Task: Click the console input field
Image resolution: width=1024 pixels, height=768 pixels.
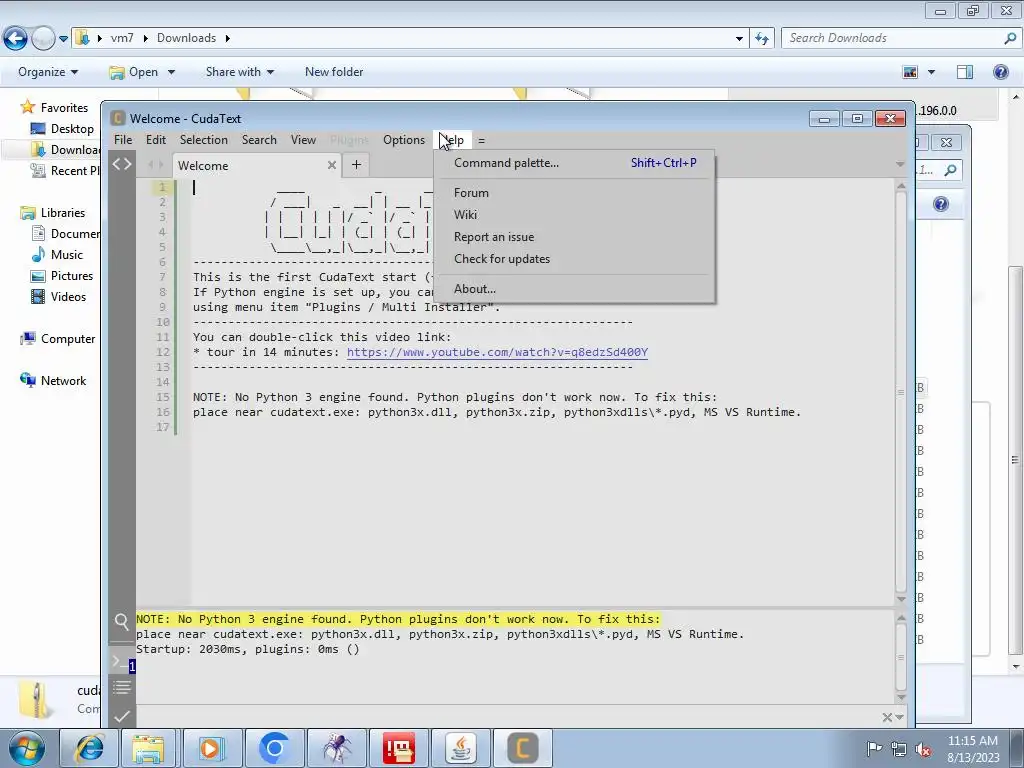Action: pos(507,717)
